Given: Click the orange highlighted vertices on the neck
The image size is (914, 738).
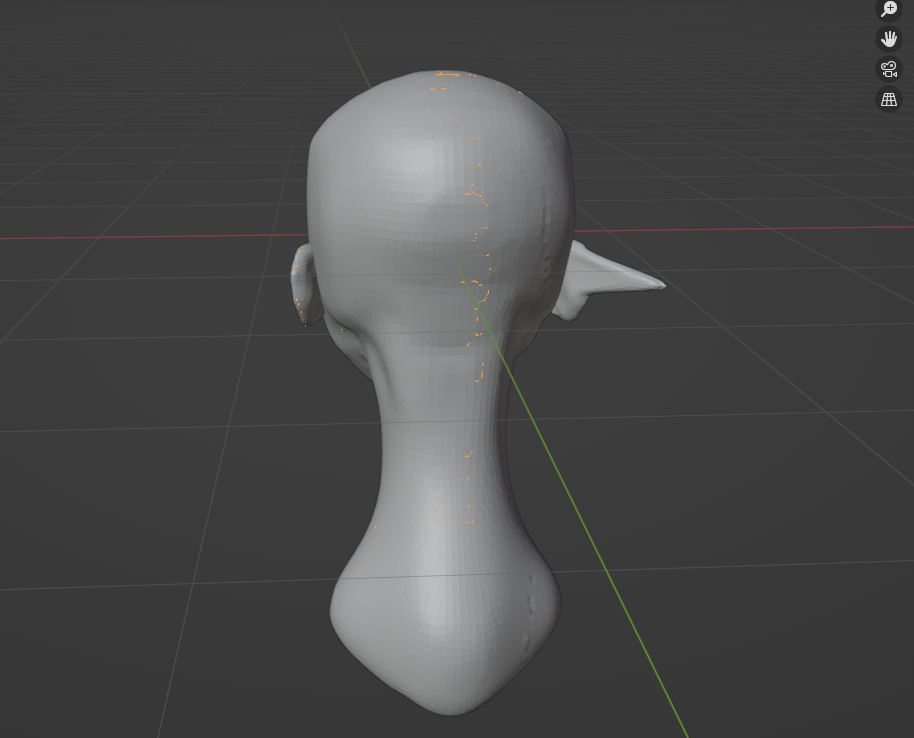Looking at the screenshot, I should click(x=468, y=455).
